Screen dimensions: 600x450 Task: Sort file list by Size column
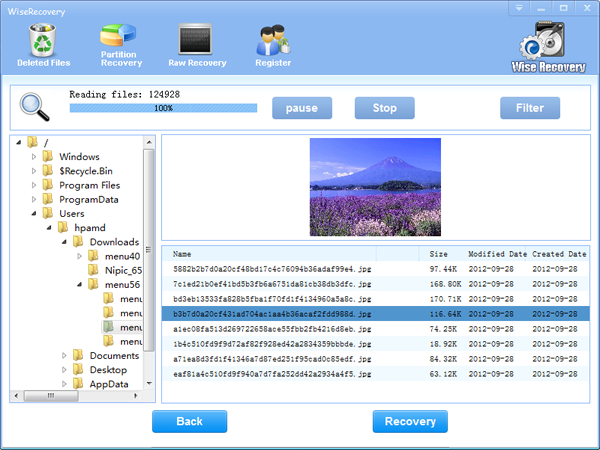coord(439,254)
